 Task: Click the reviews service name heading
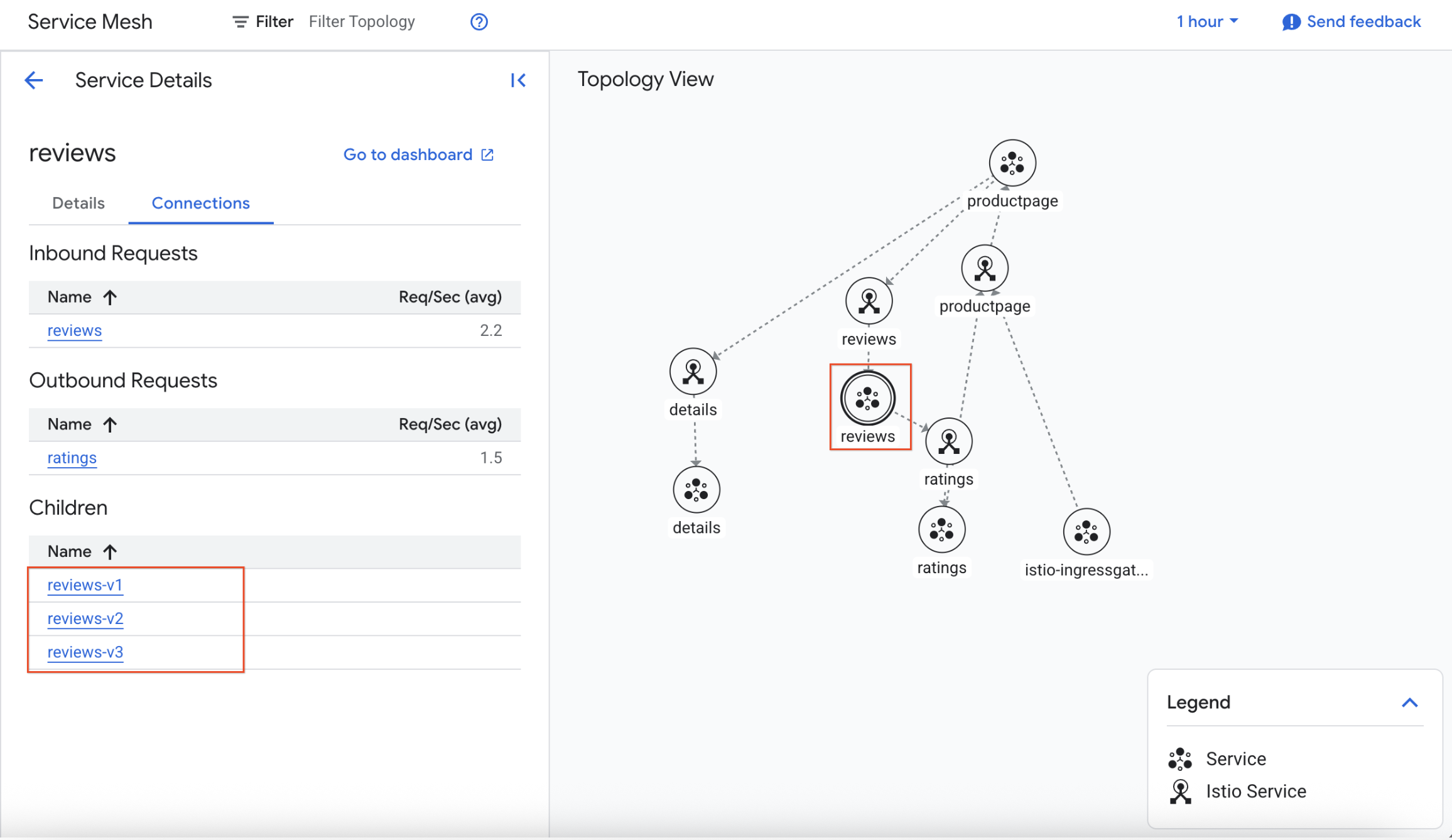(73, 153)
